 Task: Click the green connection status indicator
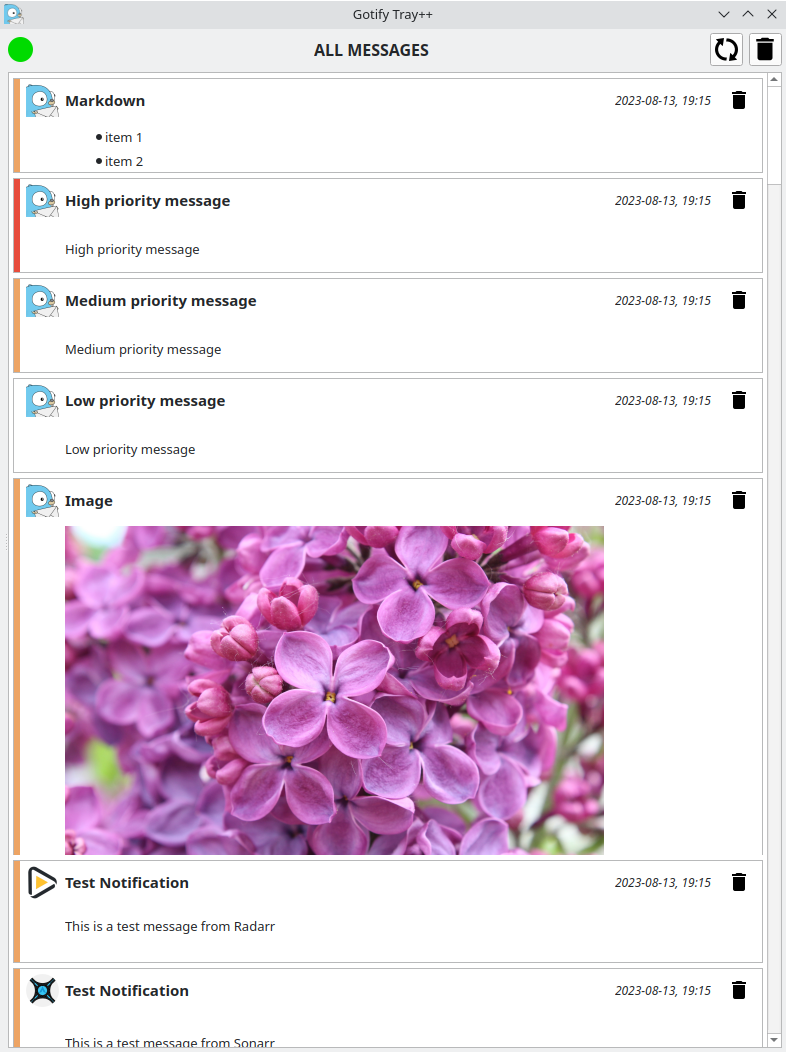pyautogui.click(x=21, y=50)
